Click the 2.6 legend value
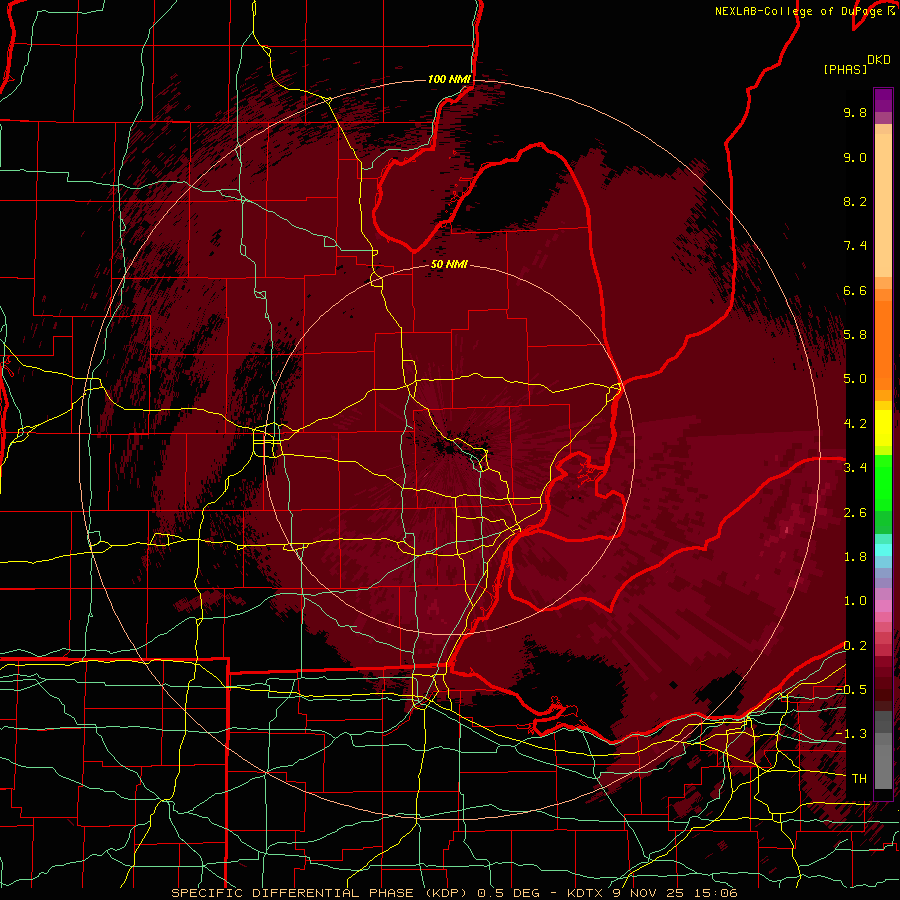 point(855,513)
